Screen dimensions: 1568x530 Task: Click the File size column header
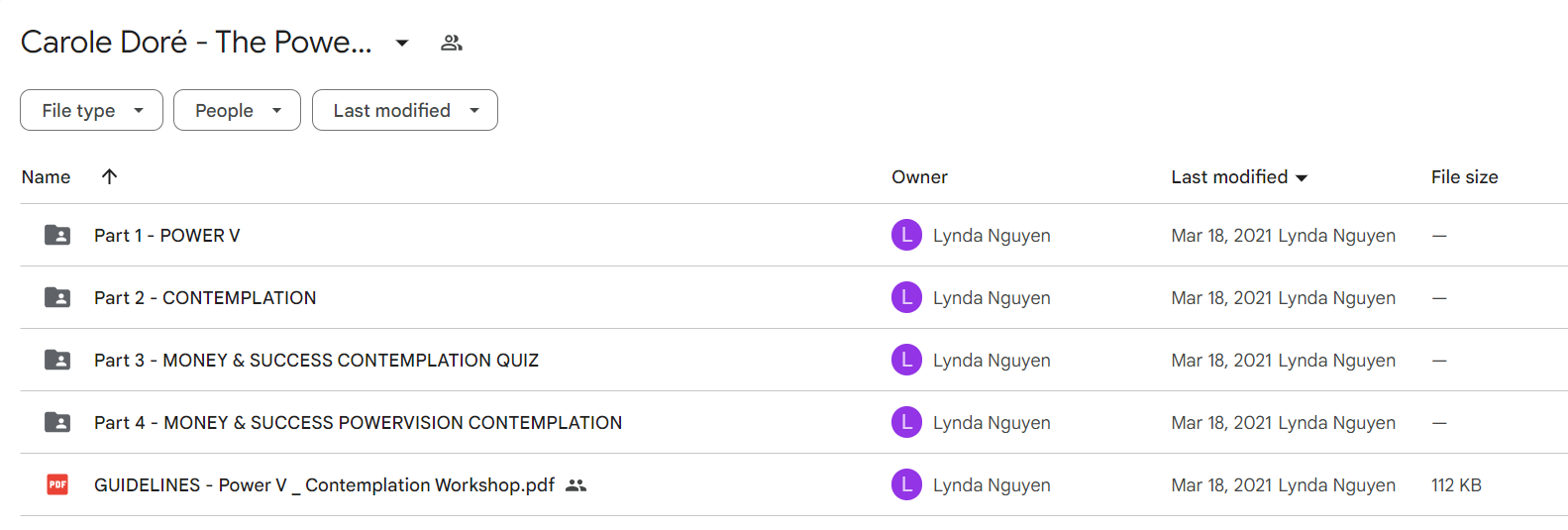(1464, 176)
